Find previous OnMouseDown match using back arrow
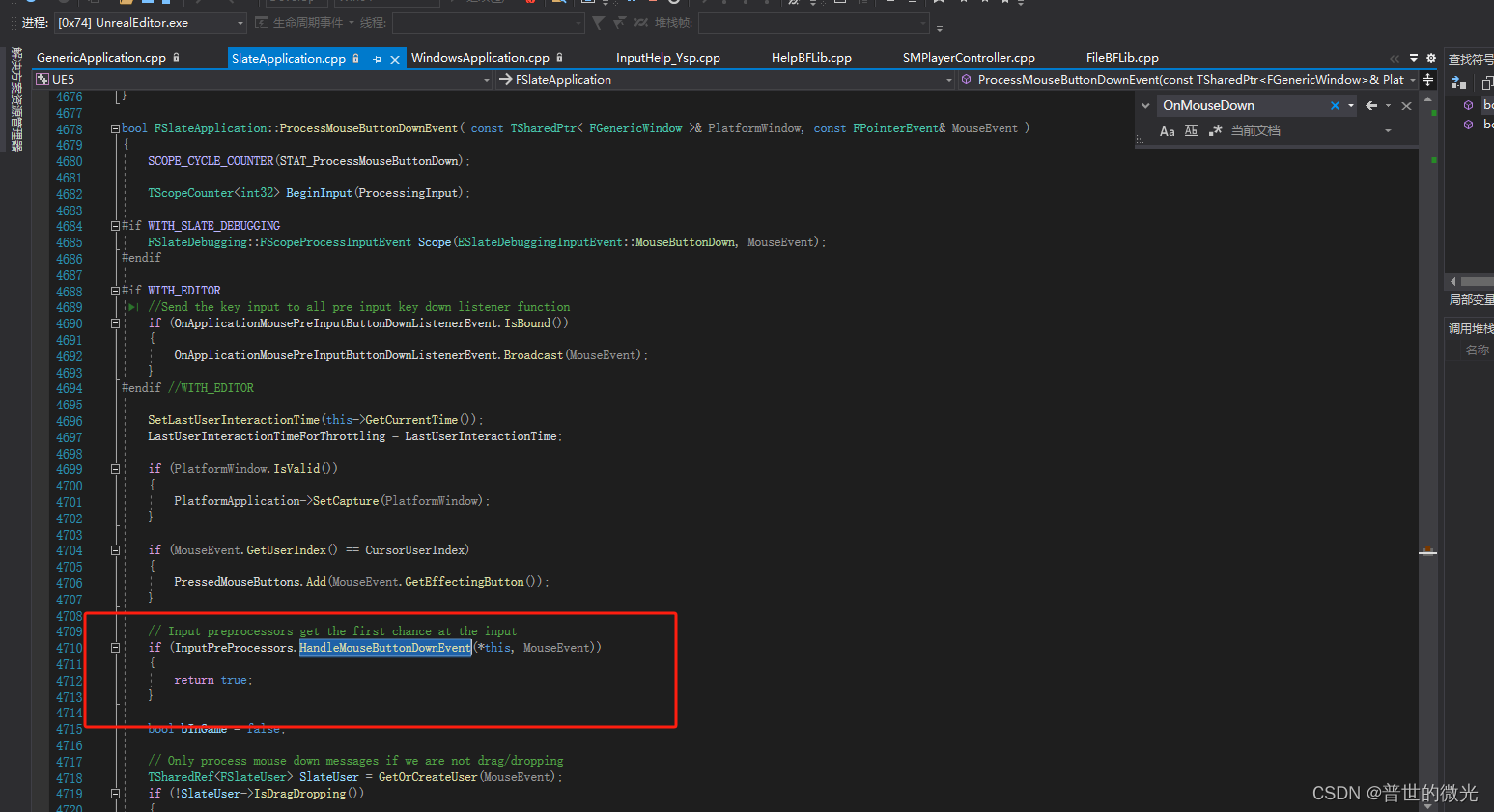The image size is (1494, 812). (x=1371, y=106)
